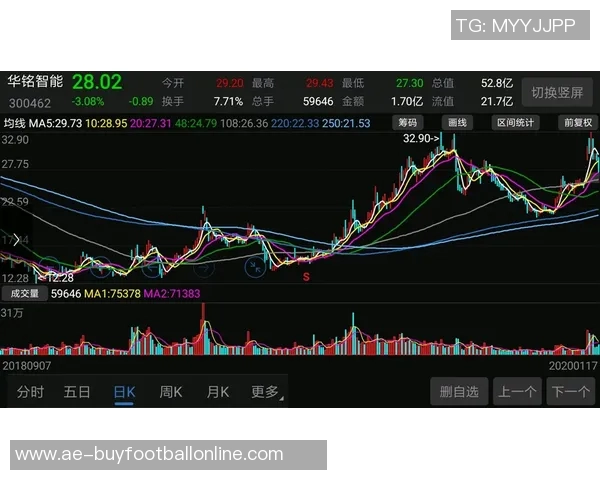This screenshot has width=600, height=480.
Task: Click the red S sell marker on chart
Action: click(x=307, y=275)
